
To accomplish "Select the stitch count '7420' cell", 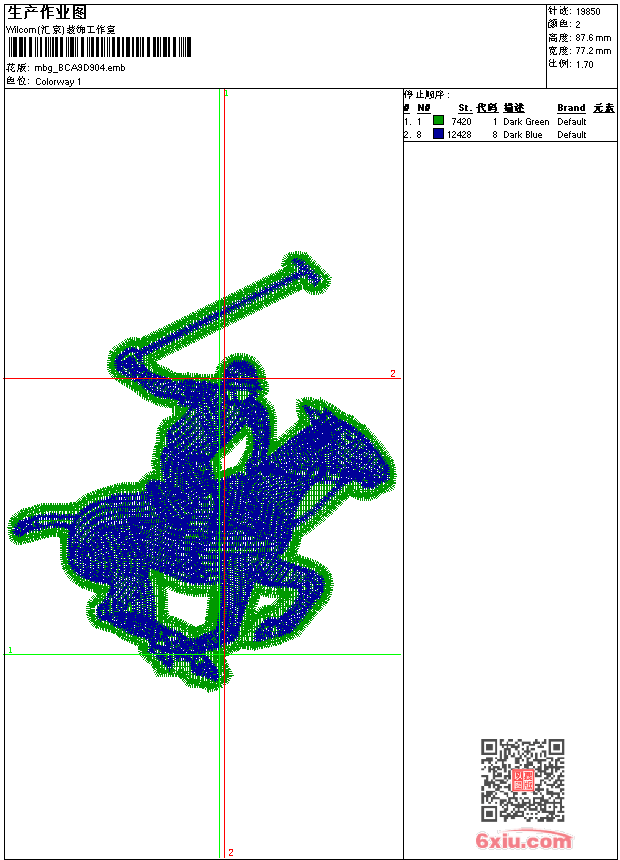I will [x=461, y=122].
